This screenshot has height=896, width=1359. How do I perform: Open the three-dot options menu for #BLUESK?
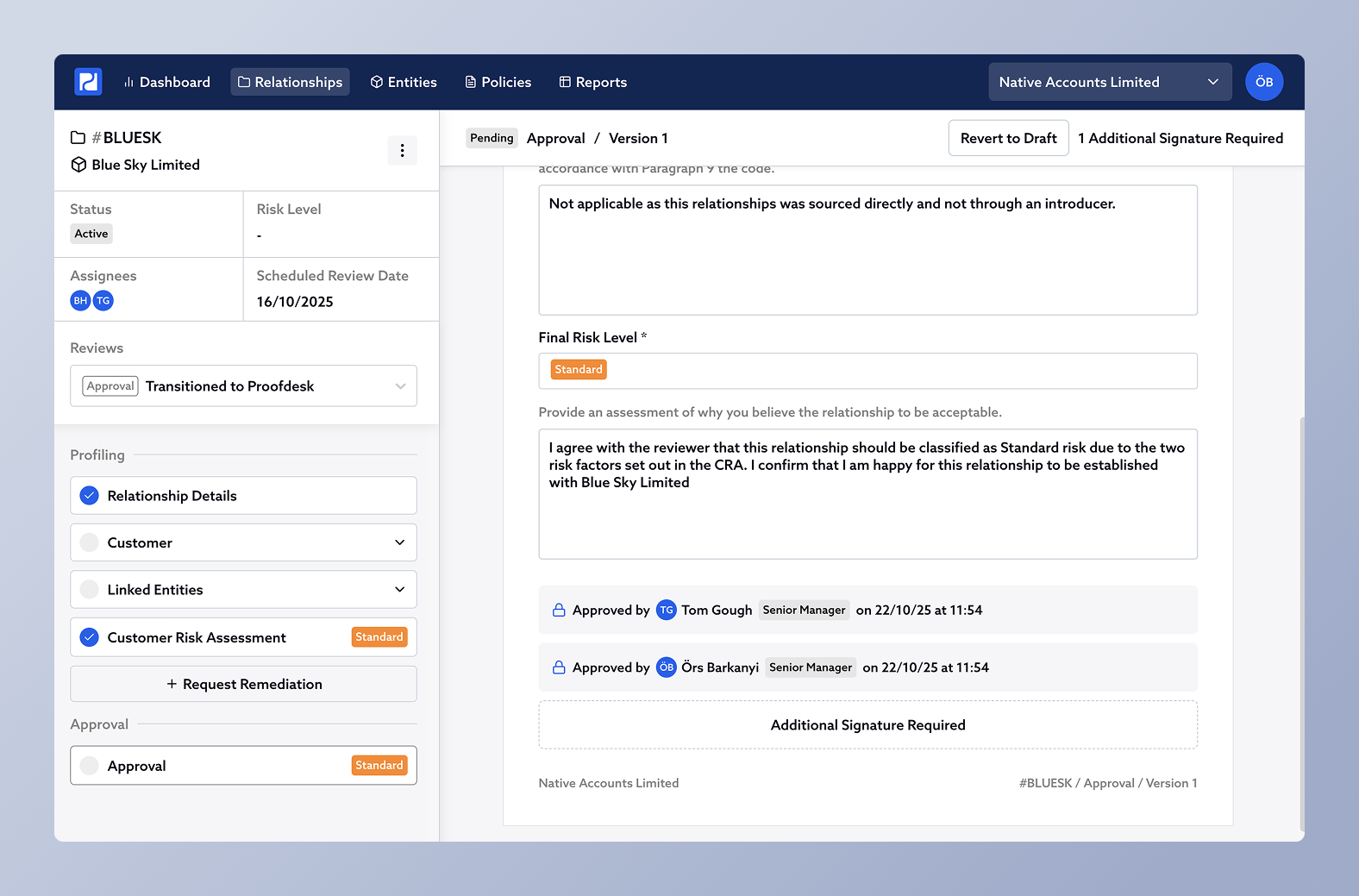click(402, 151)
